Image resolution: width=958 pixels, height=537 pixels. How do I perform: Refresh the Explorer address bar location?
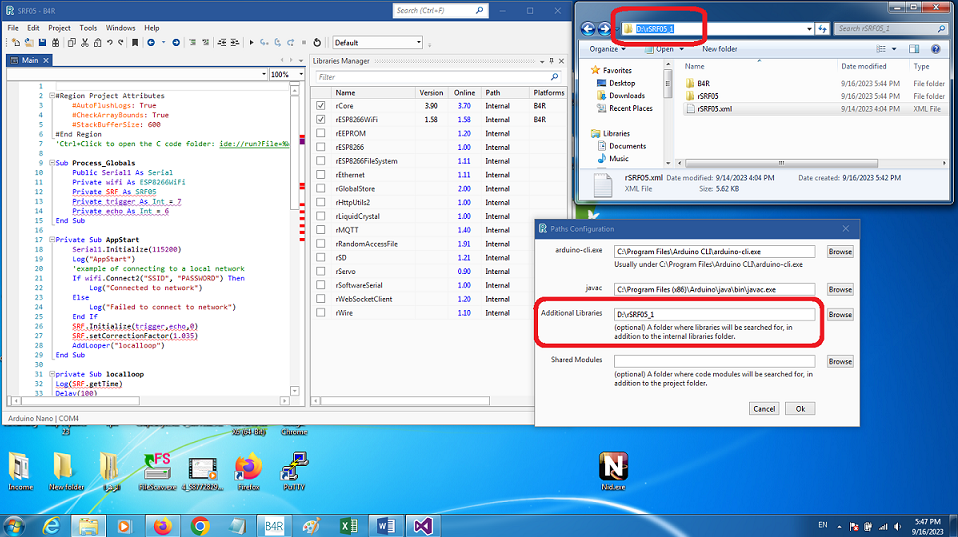coord(822,29)
